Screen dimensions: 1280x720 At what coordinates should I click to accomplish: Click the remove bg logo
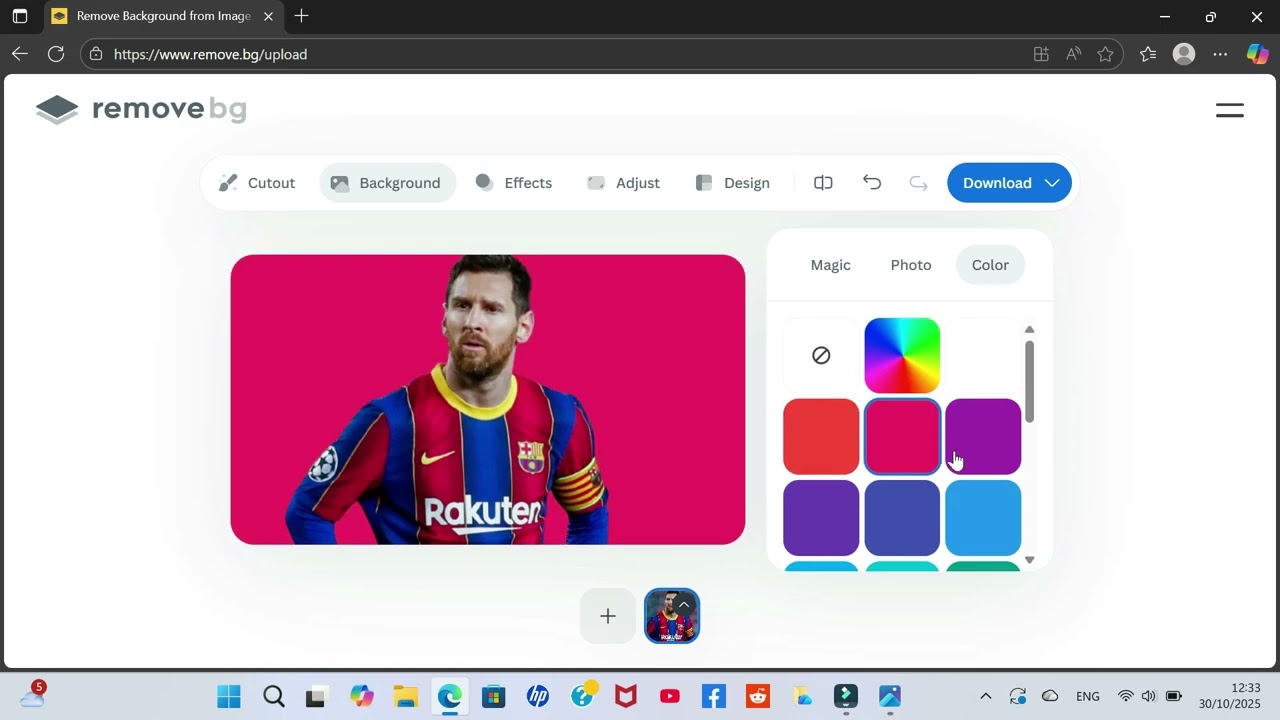(x=141, y=109)
